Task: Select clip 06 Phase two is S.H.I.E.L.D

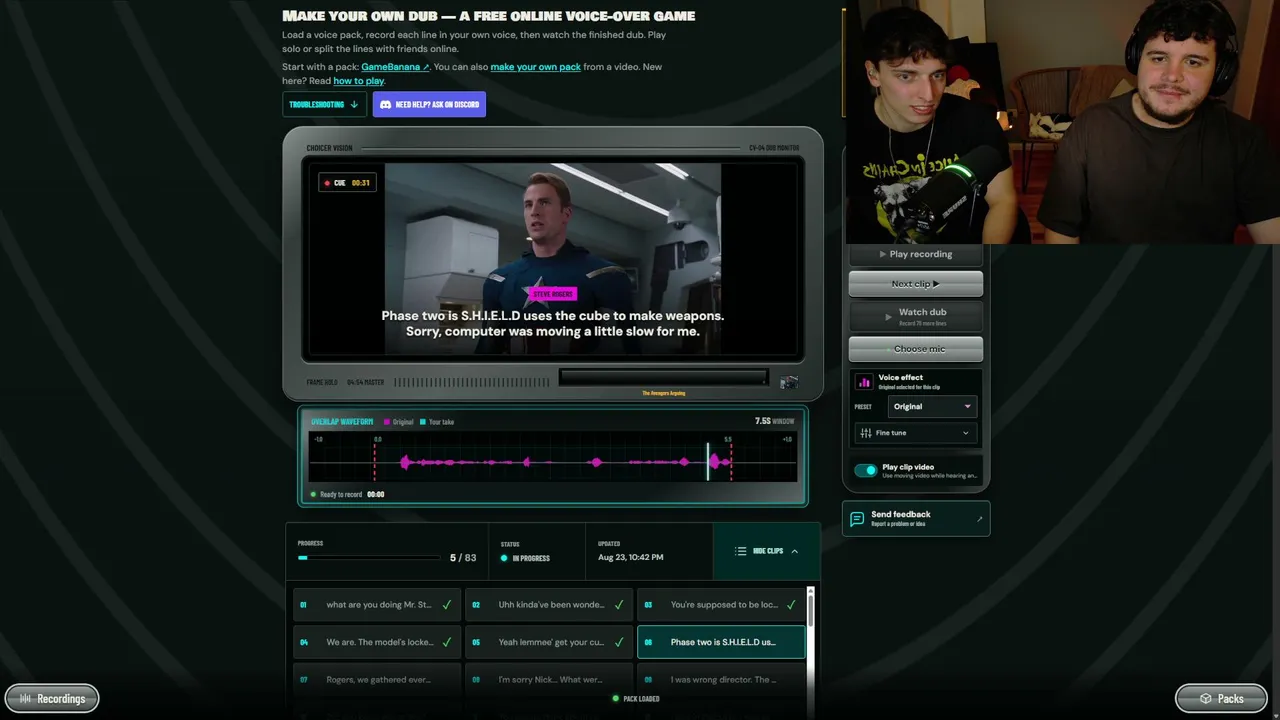Action: tap(721, 642)
